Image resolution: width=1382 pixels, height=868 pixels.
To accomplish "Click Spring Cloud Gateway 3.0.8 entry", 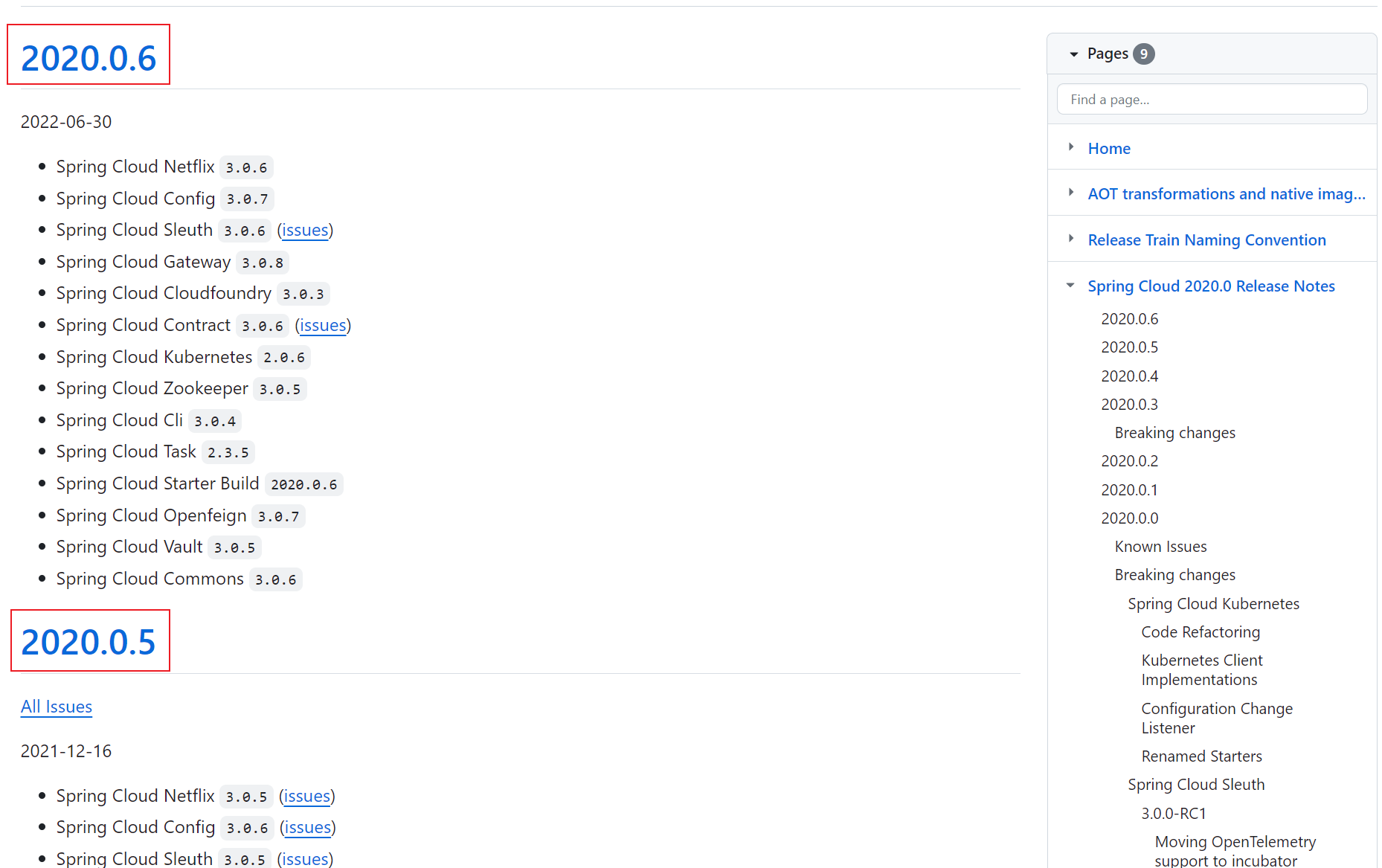I will [172, 263].
